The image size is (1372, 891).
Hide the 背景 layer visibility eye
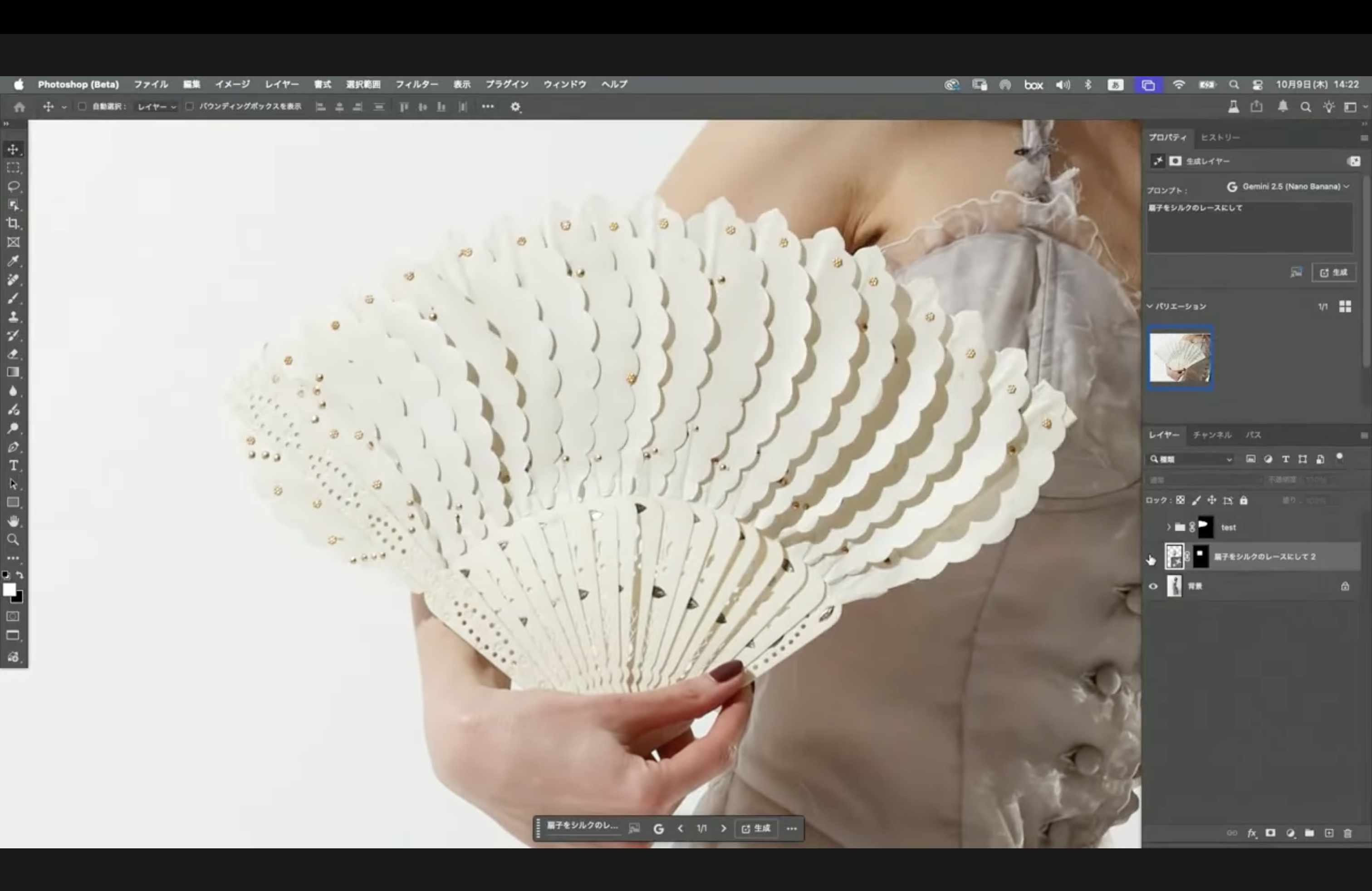click(x=1153, y=586)
